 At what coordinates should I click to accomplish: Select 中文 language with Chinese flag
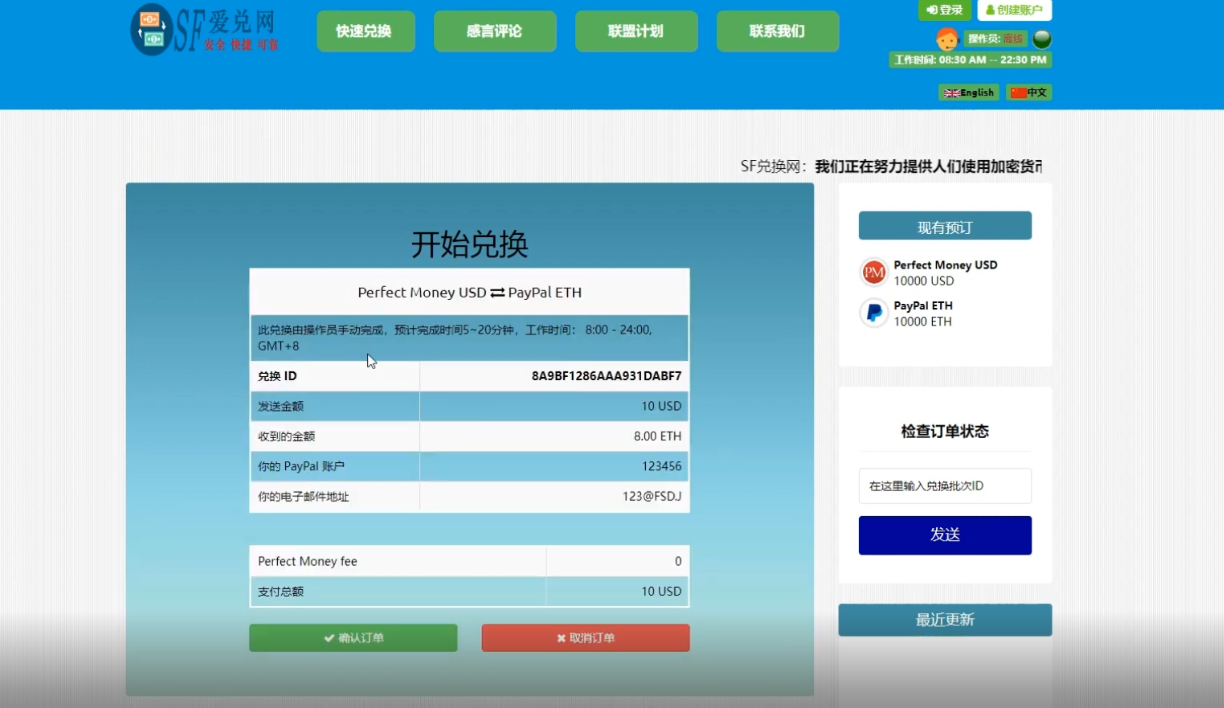(x=1028, y=92)
